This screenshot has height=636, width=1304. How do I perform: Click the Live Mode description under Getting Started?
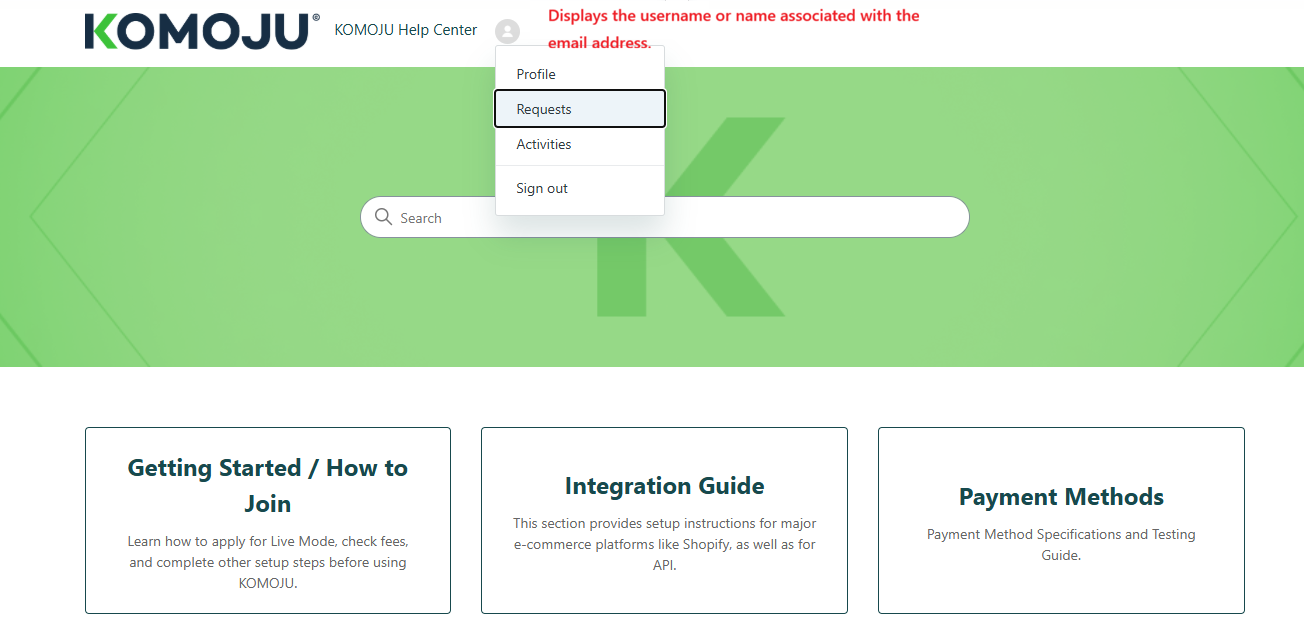(268, 562)
